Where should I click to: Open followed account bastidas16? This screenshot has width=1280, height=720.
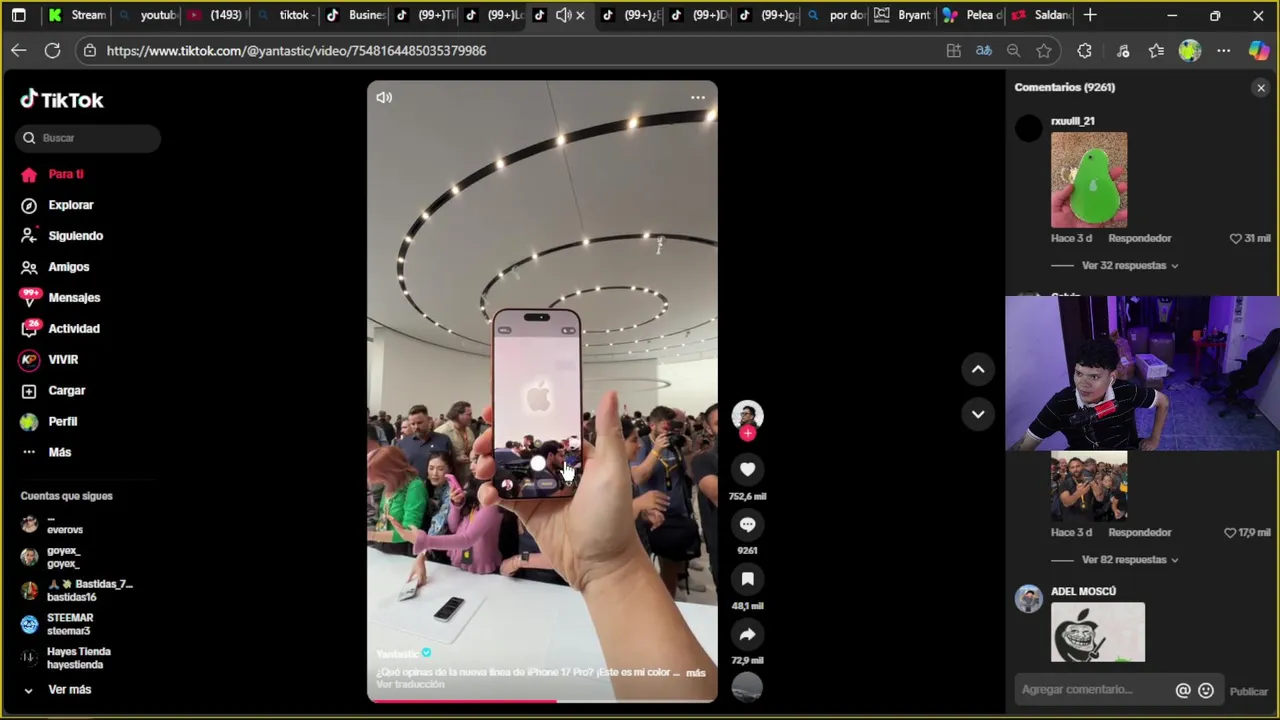tap(76, 590)
